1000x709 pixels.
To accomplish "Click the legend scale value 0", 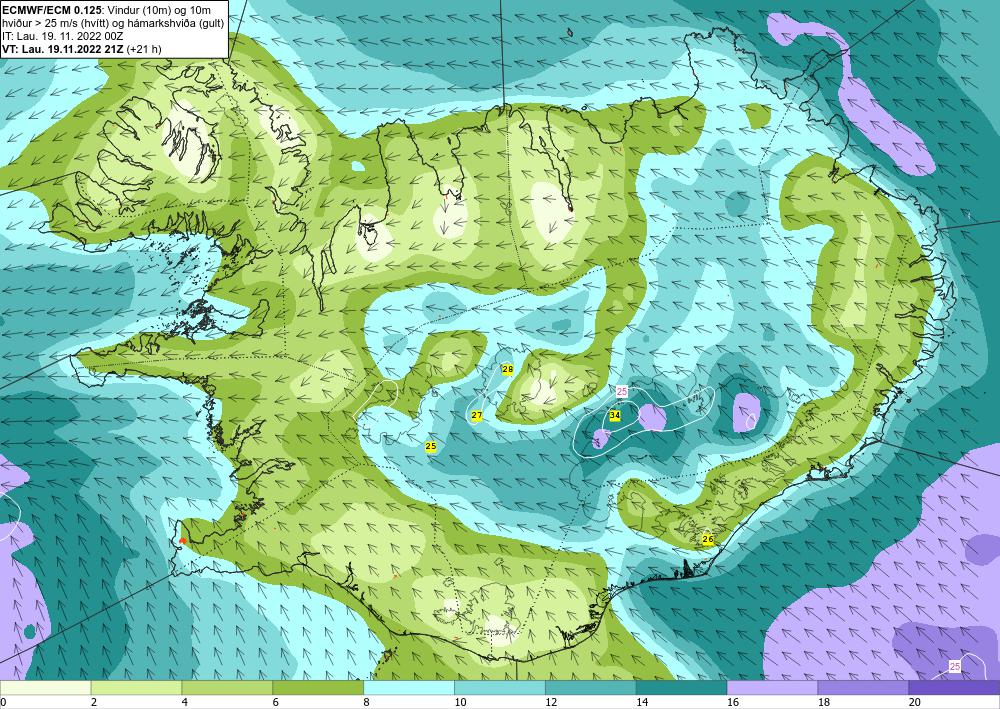I will point(3,702).
